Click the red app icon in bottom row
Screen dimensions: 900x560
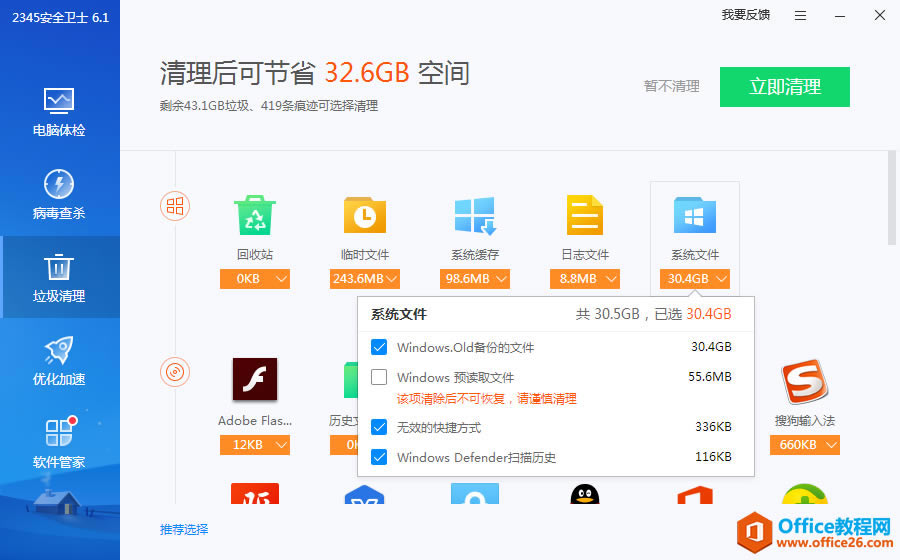coord(255,493)
